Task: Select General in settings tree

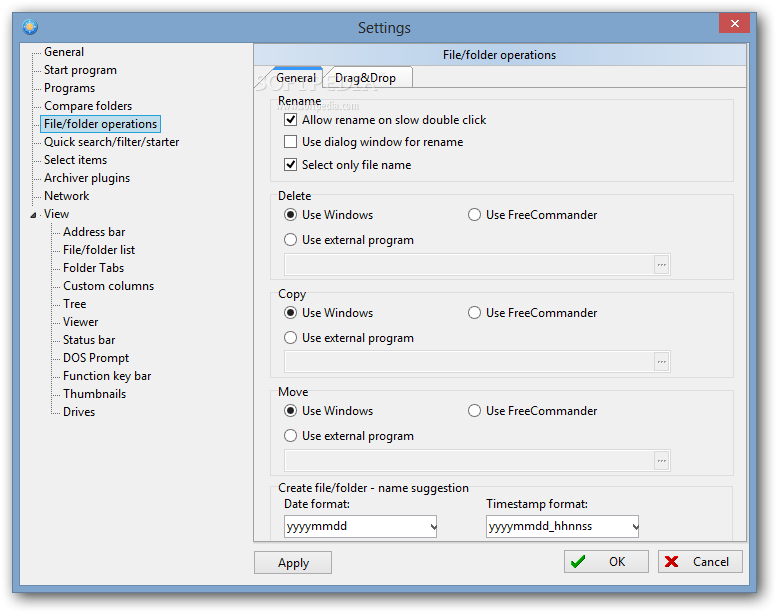Action: coord(64,52)
